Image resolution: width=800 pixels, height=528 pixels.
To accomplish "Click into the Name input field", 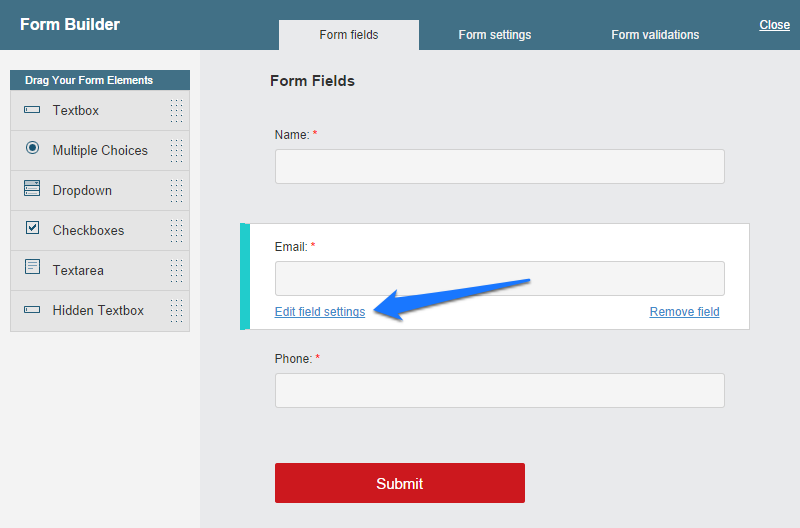I will coord(499,167).
